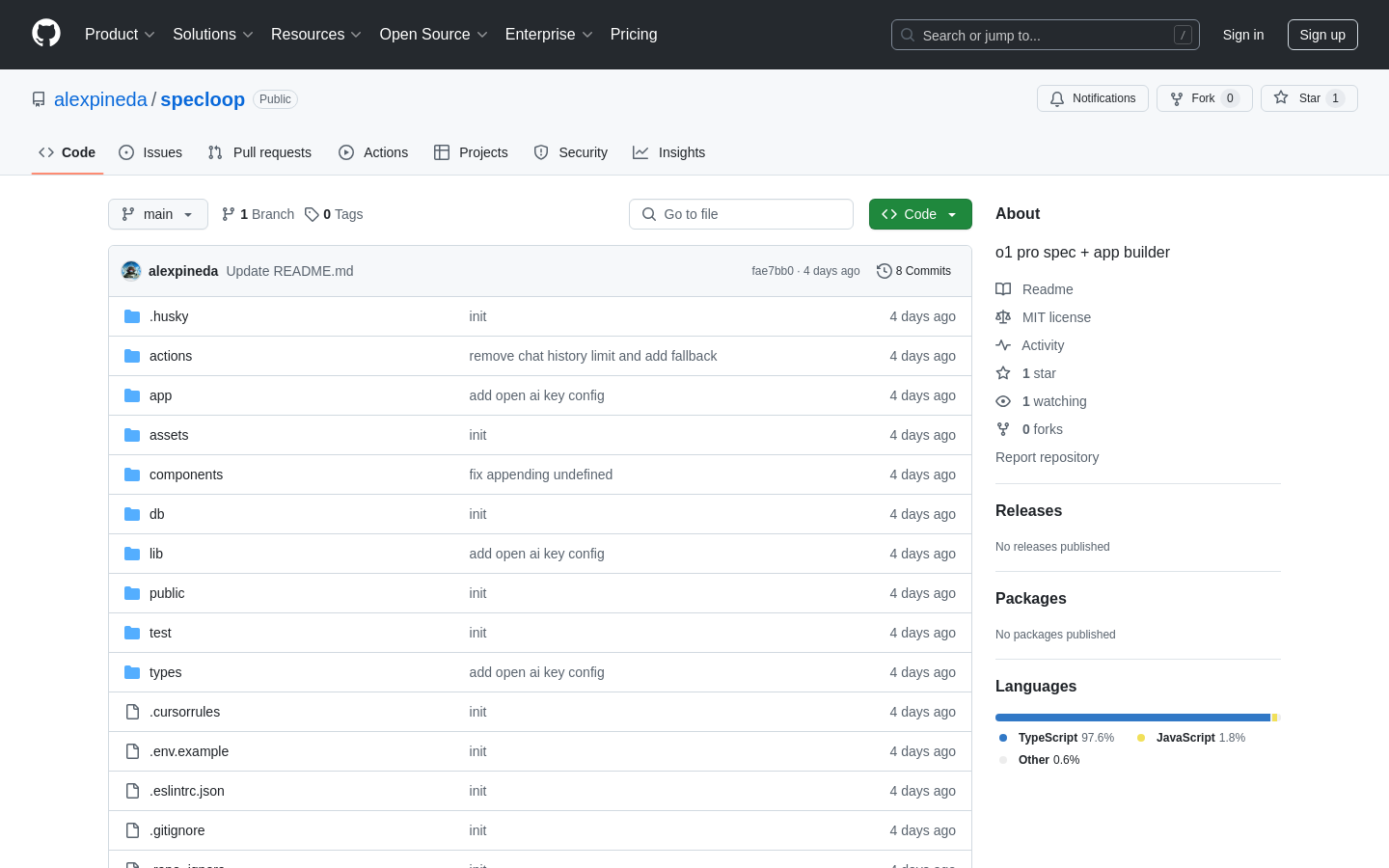Click alexpineda's avatar in commit row
This screenshot has height=868, width=1389.
point(131,271)
